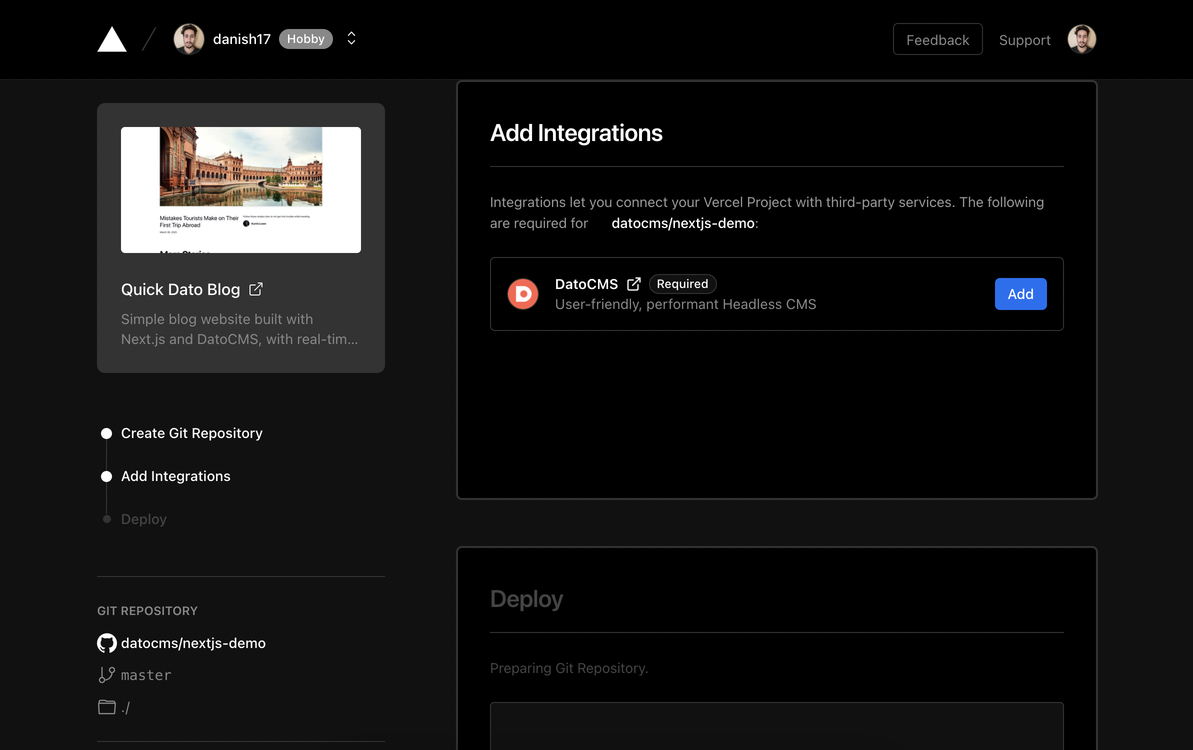Image resolution: width=1193 pixels, height=750 pixels.
Task: Click the git branch icon beside master
Action: (107, 675)
